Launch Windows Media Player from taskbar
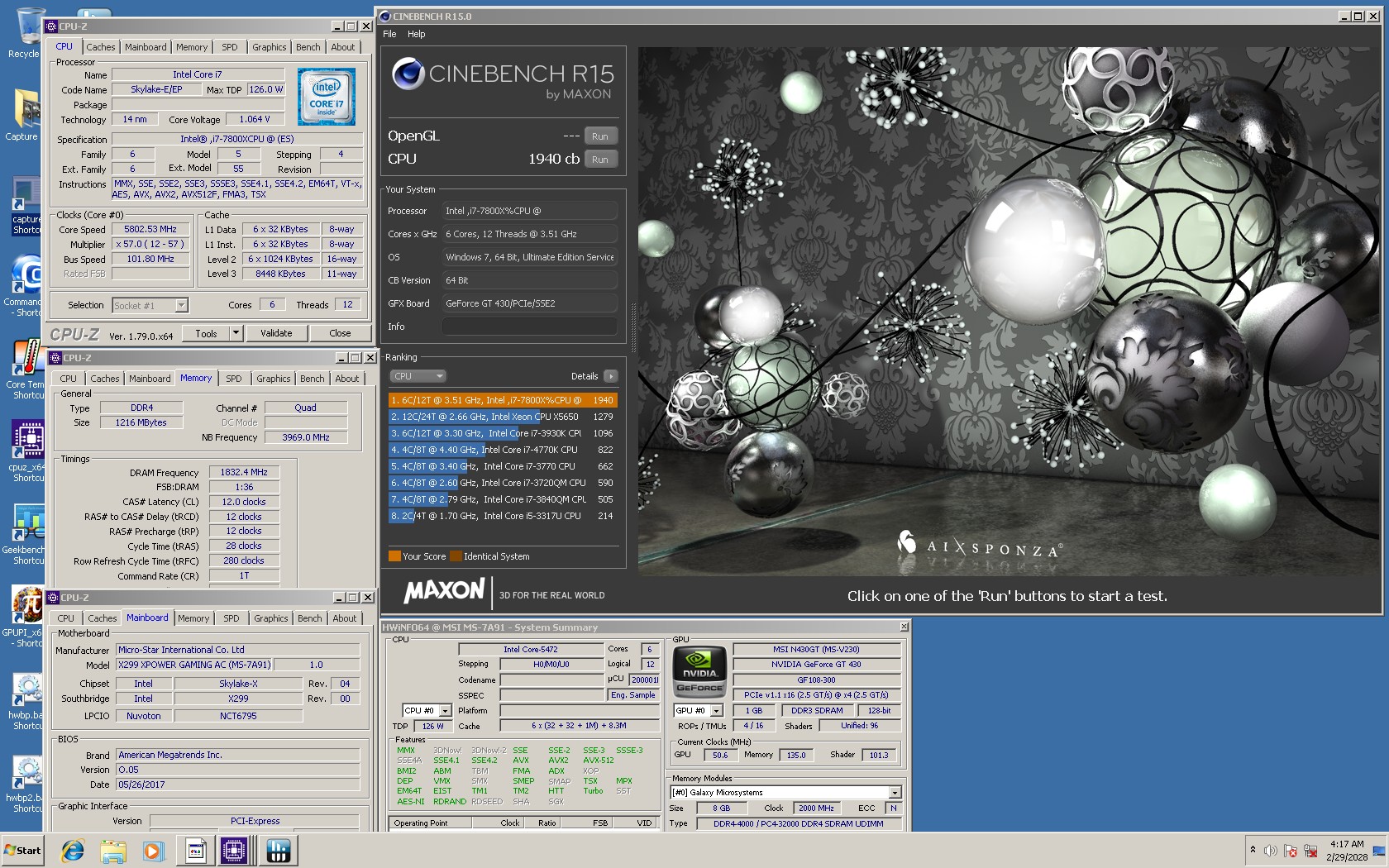 (x=152, y=851)
